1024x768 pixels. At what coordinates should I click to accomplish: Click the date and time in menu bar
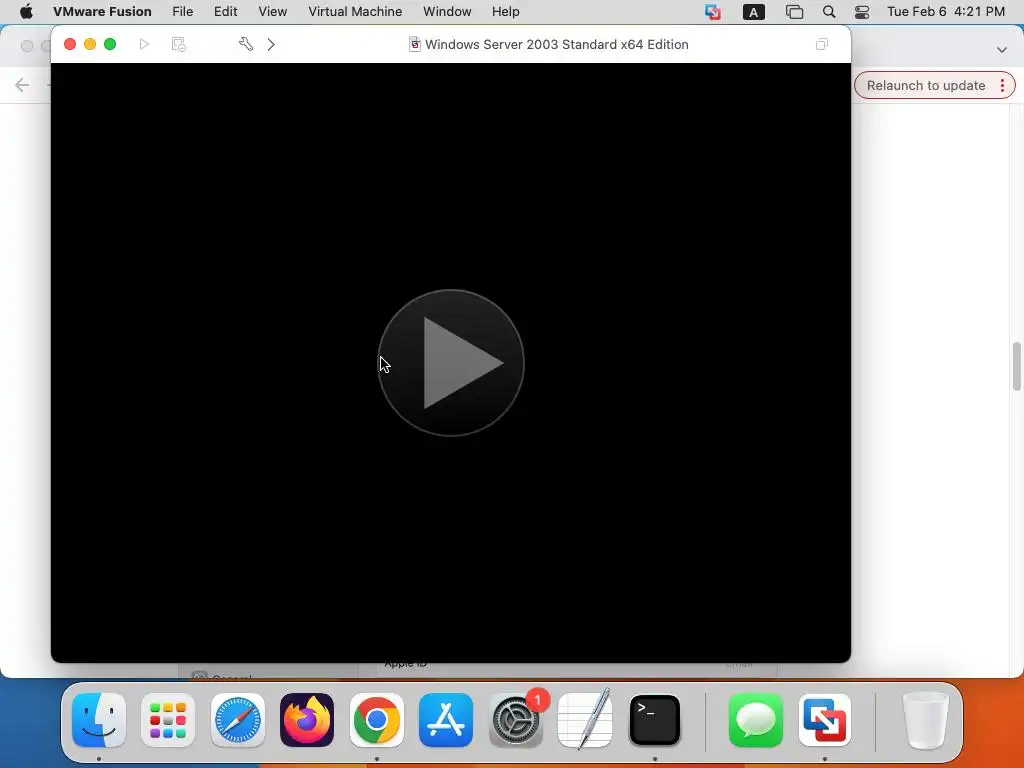[x=946, y=12]
